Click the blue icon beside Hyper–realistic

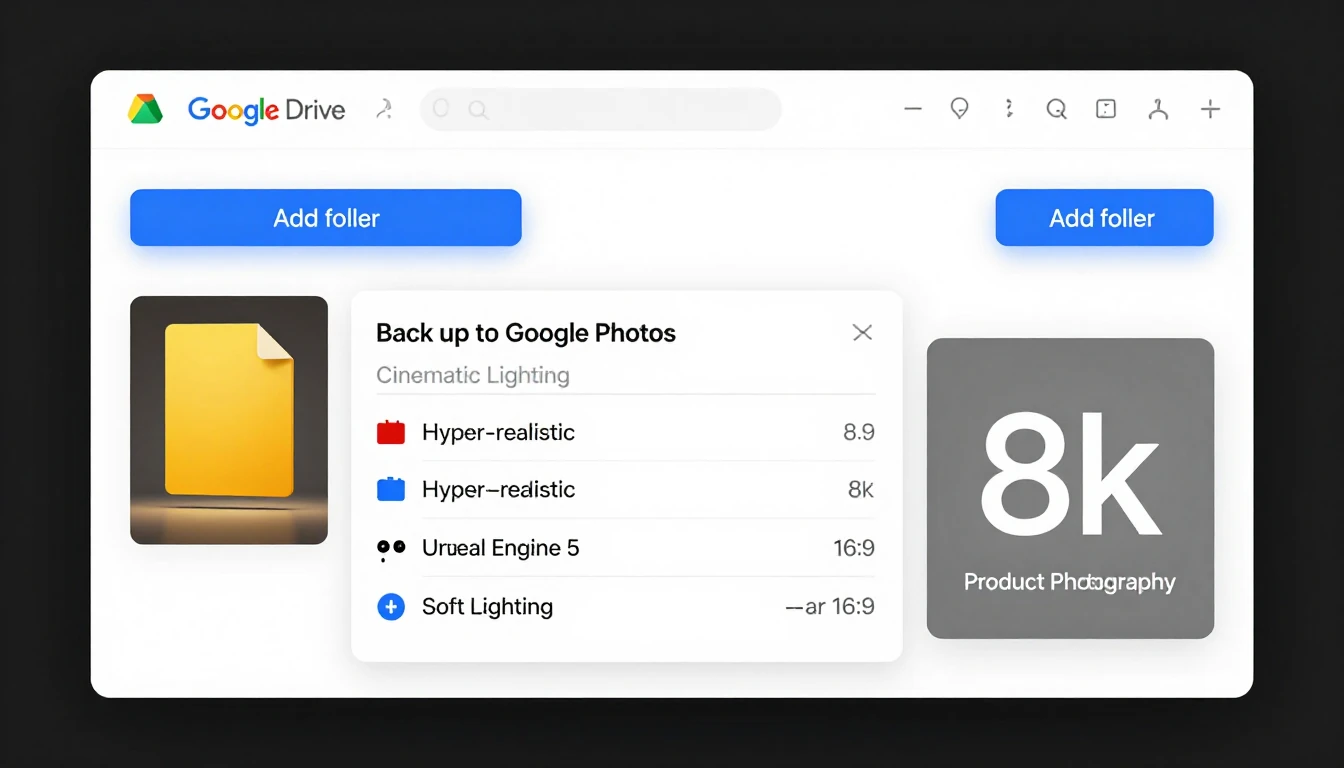point(390,489)
